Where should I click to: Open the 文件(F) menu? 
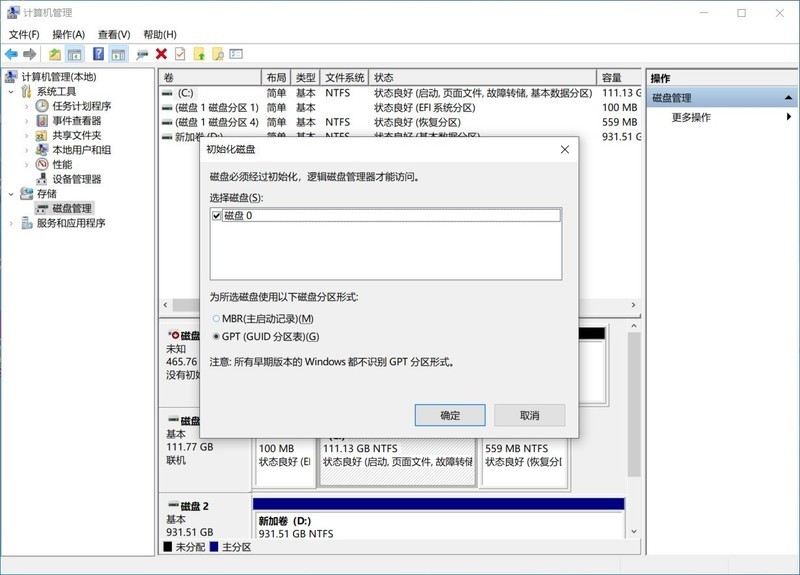pyautogui.click(x=24, y=34)
